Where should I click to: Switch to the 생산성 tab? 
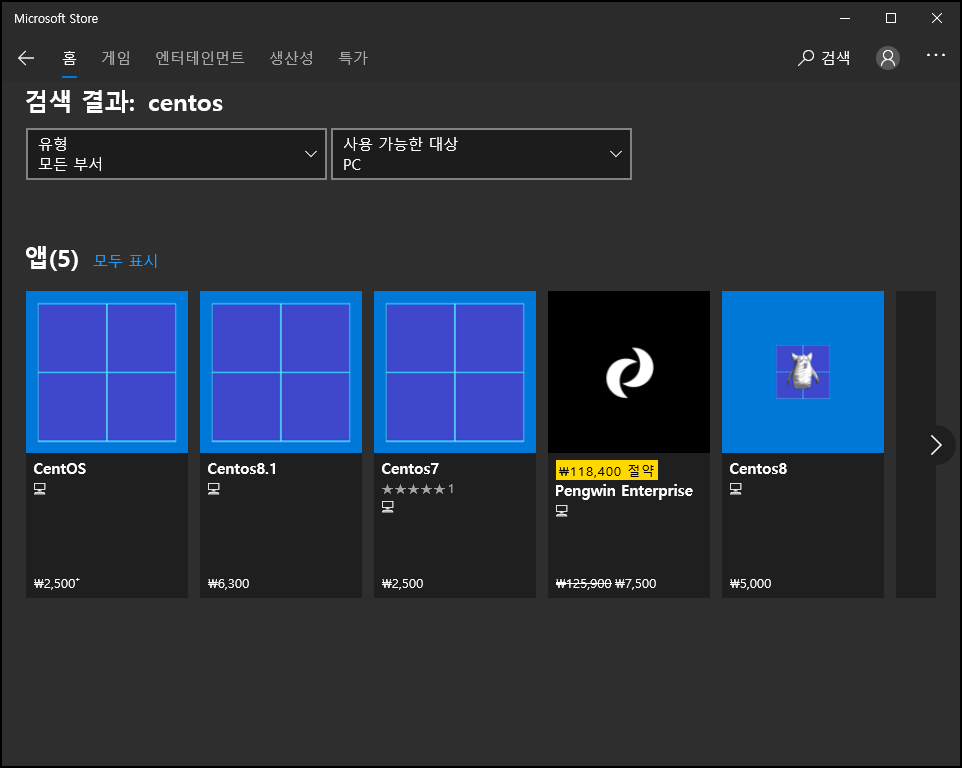coord(291,58)
